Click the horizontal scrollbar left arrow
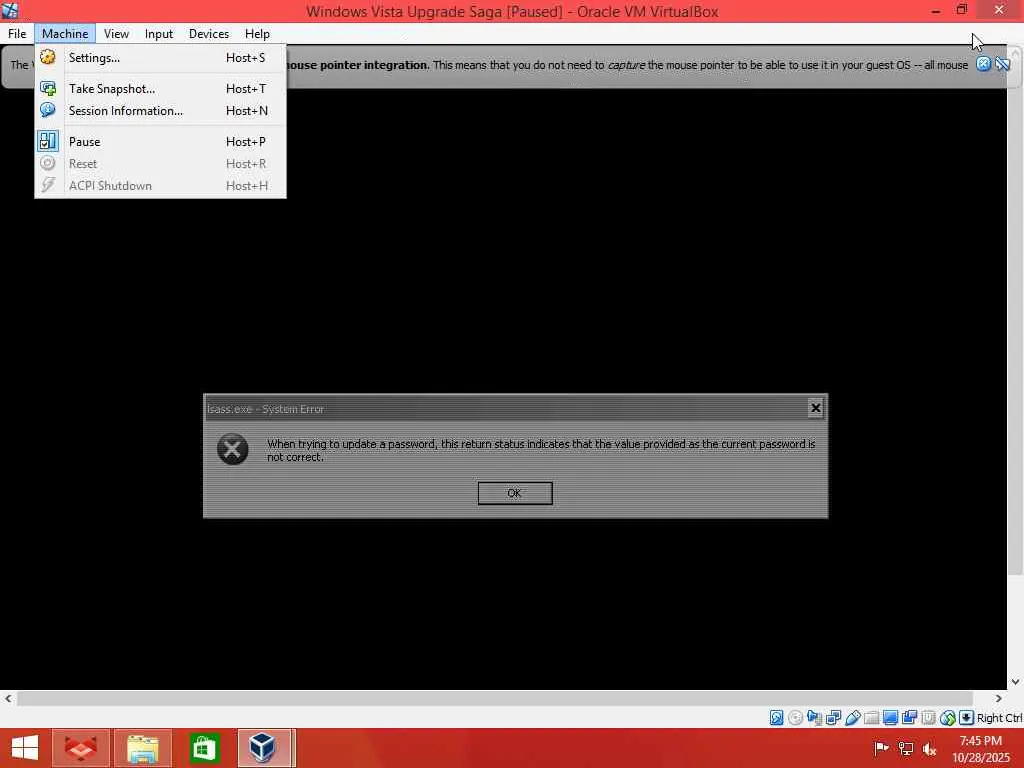This screenshot has width=1024, height=768. (x=8, y=698)
